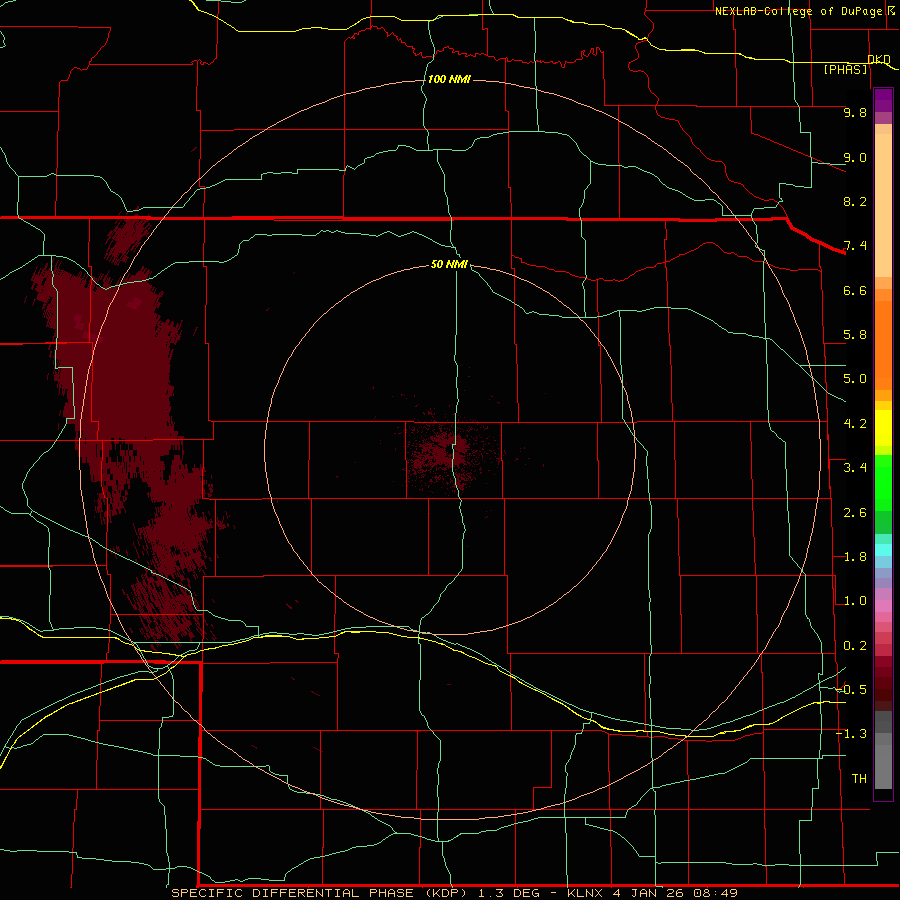The image size is (900, 900).
Task: Click the NEXLAB-College of DuPage credit text
Action: click(804, 11)
